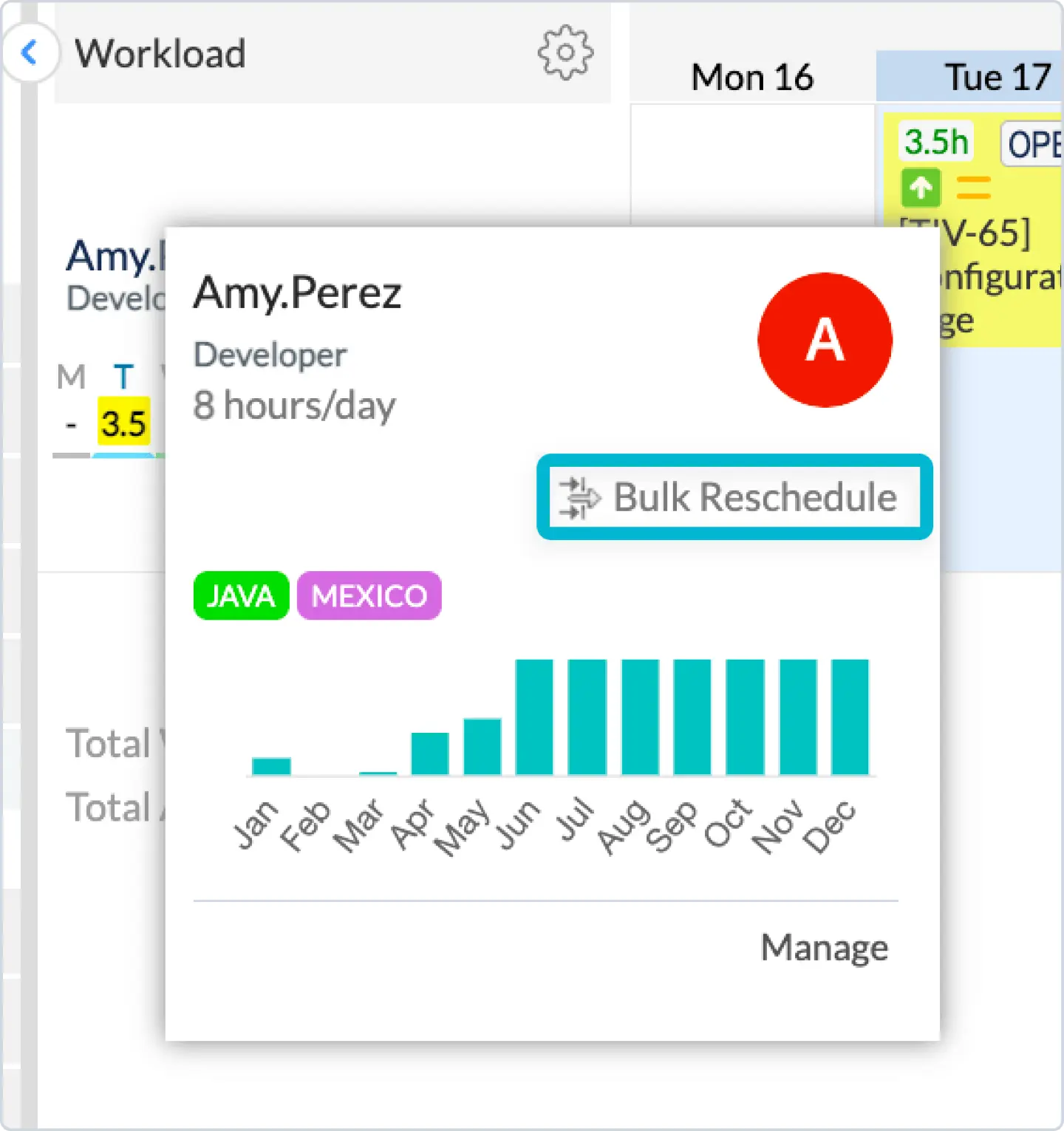This screenshot has height=1131, width=1064.
Task: Select the Tue 17 column header
Action: [x=997, y=78]
